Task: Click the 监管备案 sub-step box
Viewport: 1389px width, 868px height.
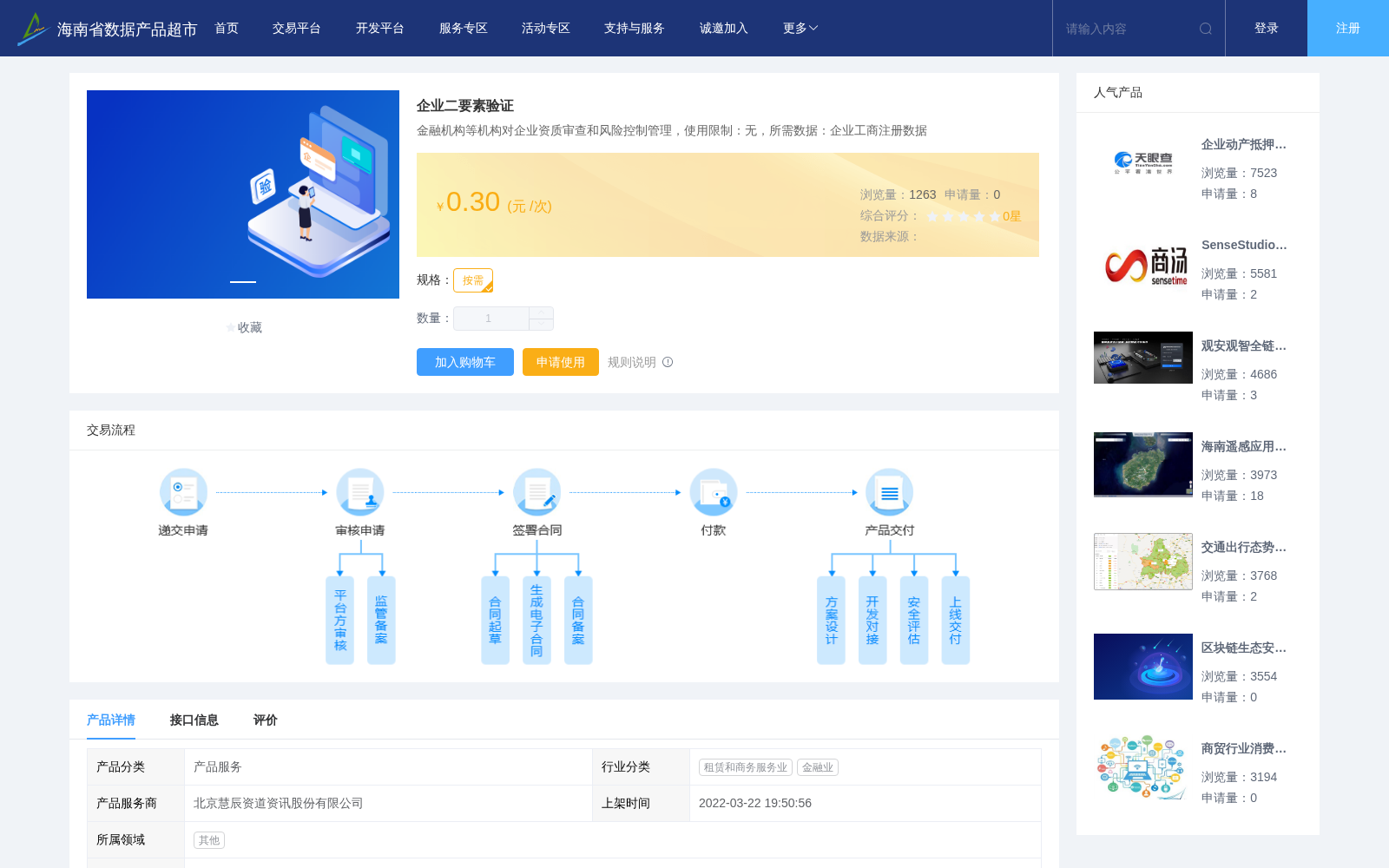Action: tap(381, 621)
